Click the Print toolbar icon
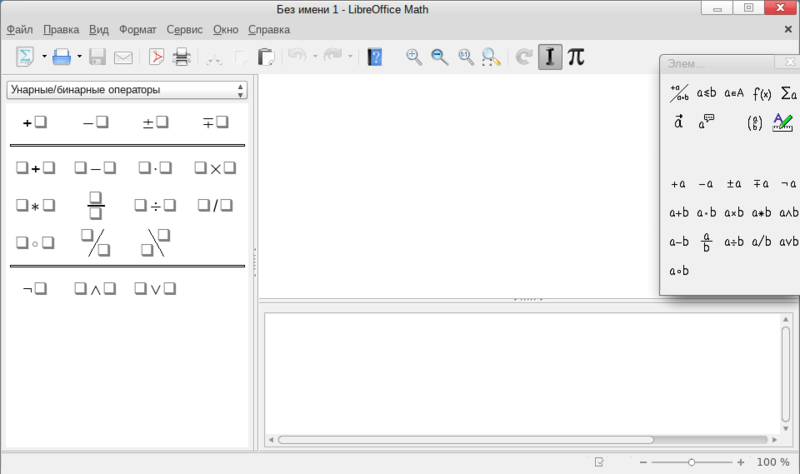This screenshot has height=474, width=800. point(182,57)
